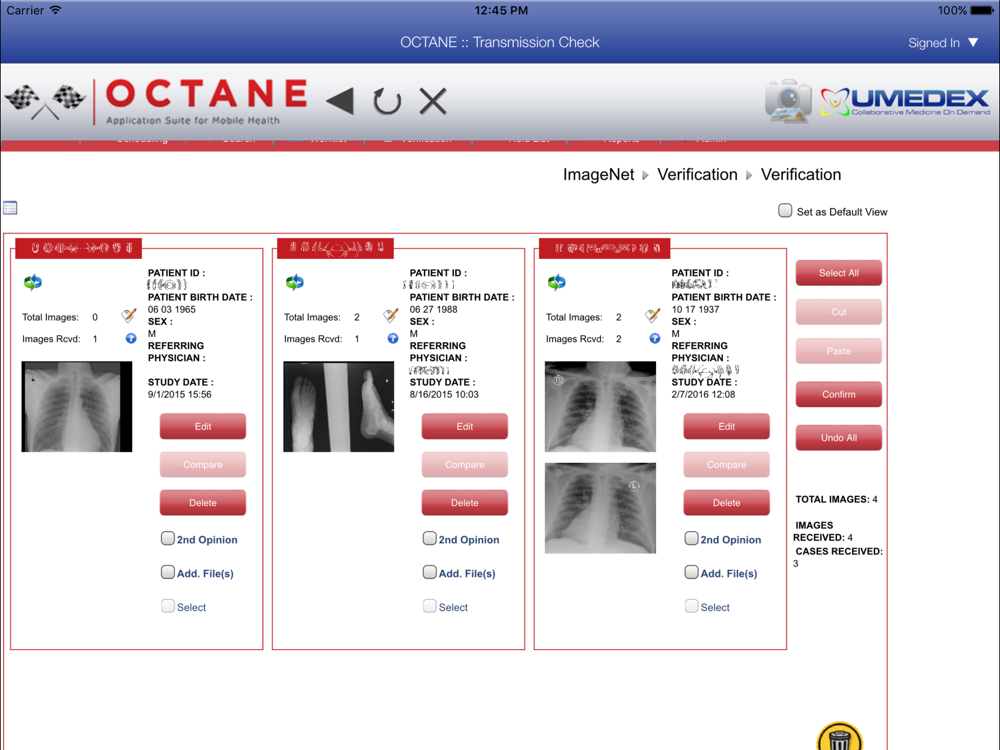Click the Cut button

coord(839,312)
